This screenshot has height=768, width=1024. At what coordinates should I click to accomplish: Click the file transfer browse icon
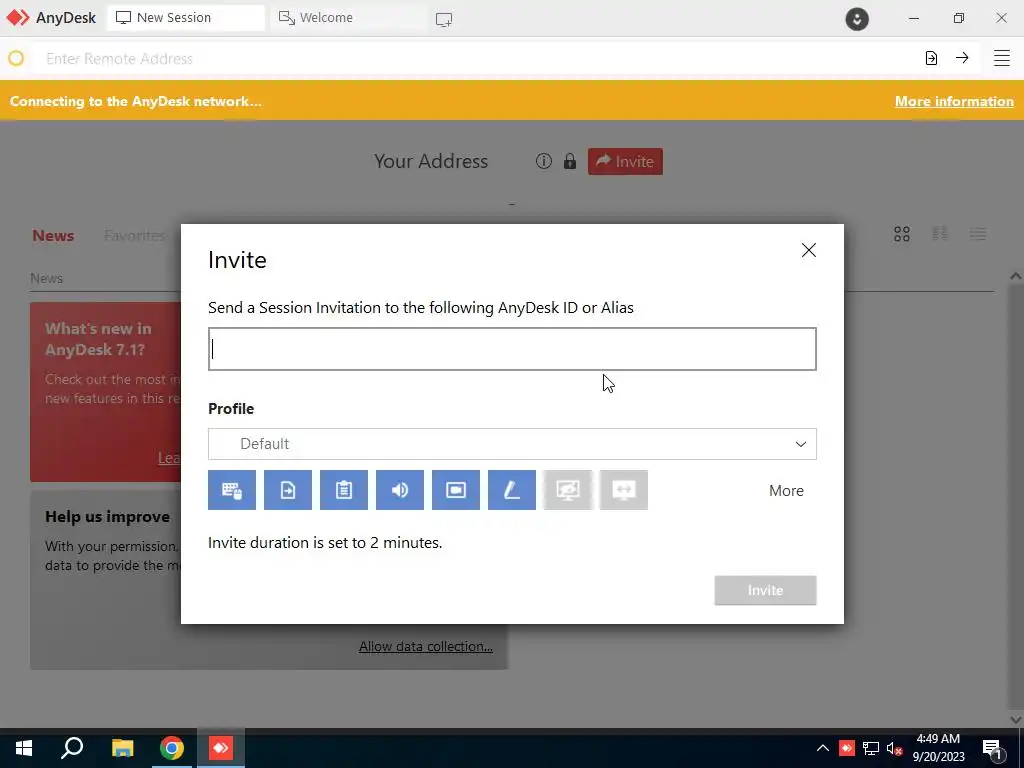[x=931, y=58]
